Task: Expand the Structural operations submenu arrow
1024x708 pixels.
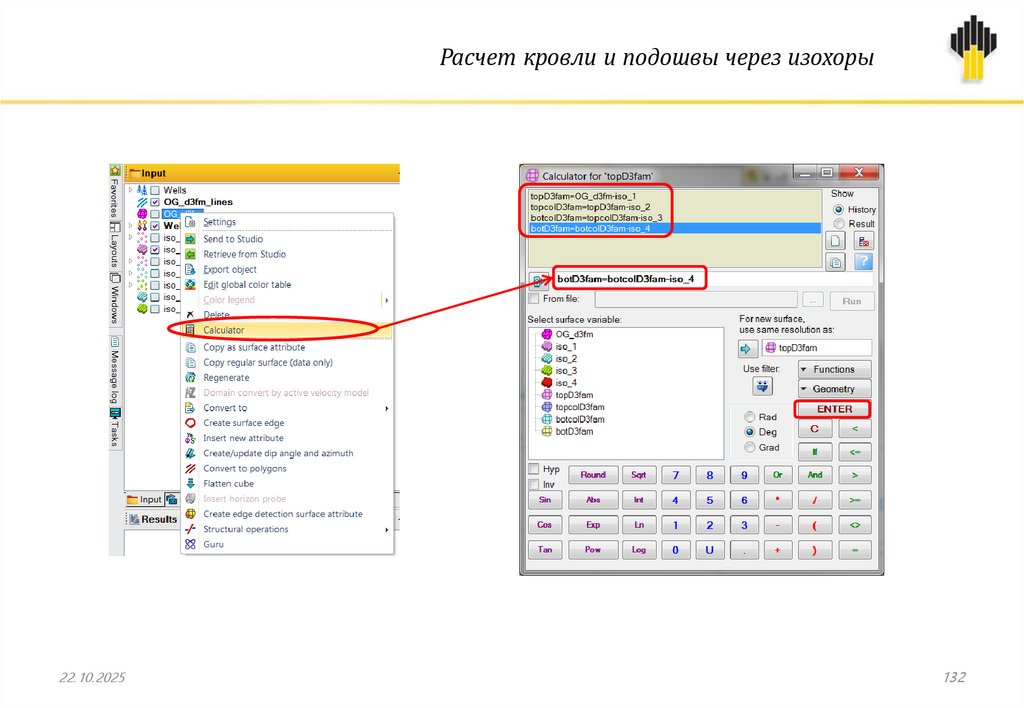Action: point(387,530)
